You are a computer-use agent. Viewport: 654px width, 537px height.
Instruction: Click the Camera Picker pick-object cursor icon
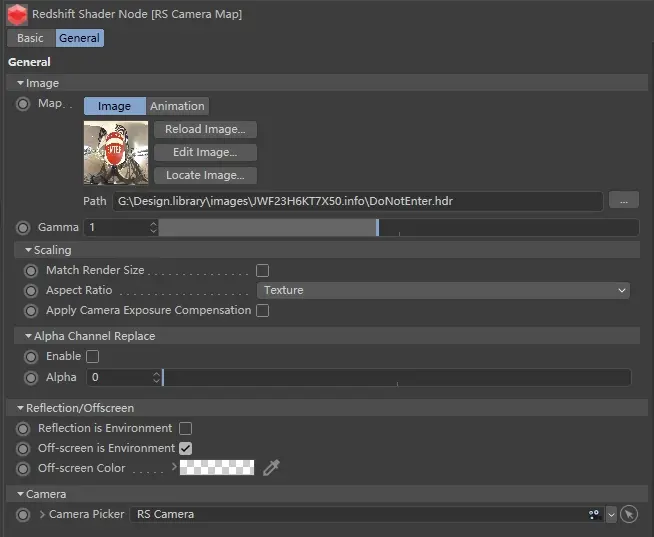[x=628, y=514]
